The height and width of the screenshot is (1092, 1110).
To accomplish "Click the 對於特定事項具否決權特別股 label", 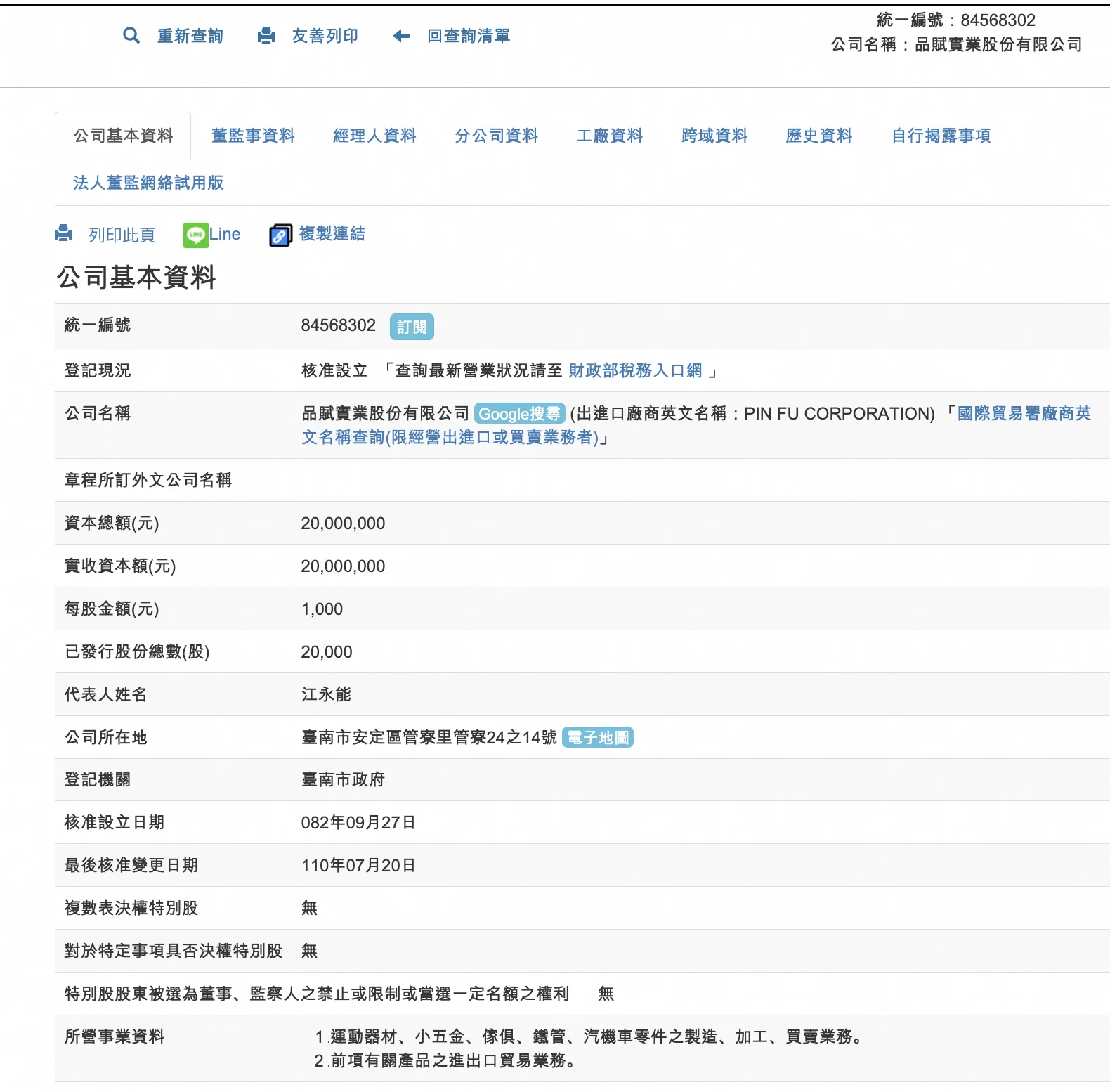I will click(x=174, y=951).
